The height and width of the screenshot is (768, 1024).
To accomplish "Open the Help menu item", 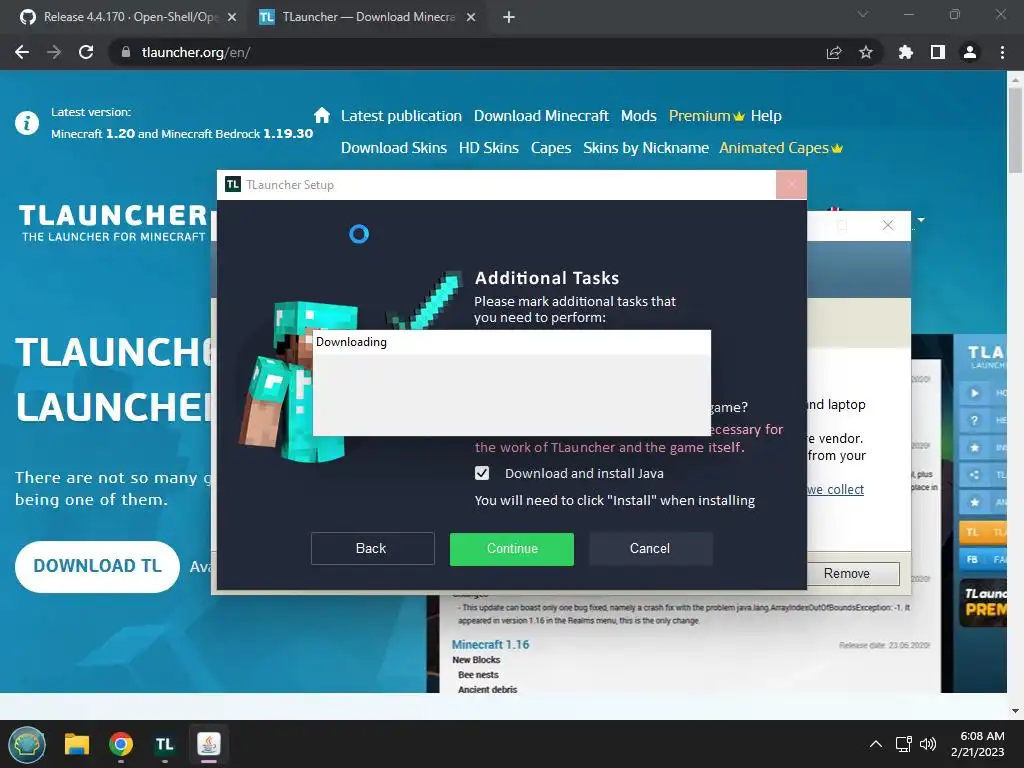I will click(x=766, y=116).
